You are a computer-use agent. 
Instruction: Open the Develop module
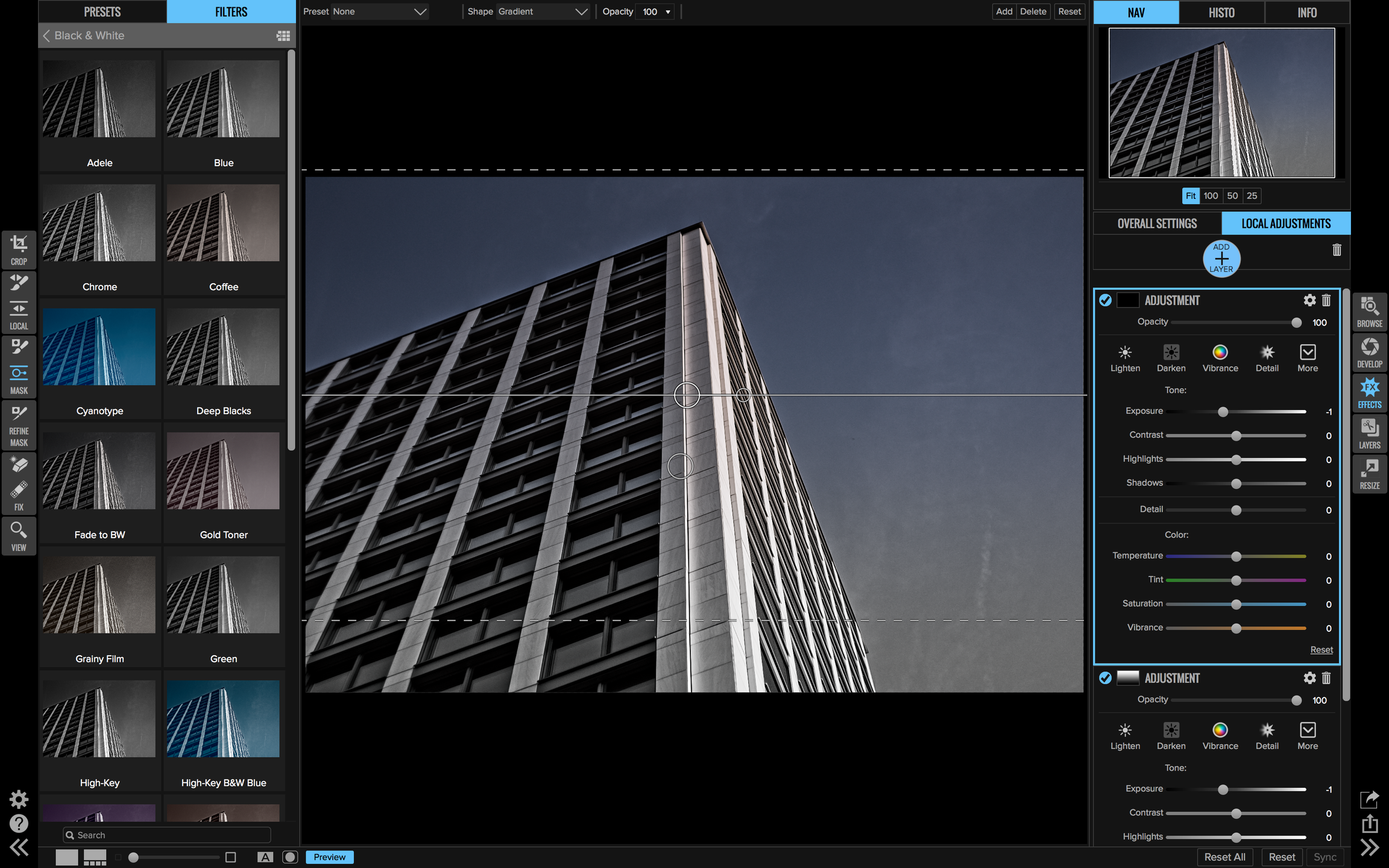[x=1369, y=352]
